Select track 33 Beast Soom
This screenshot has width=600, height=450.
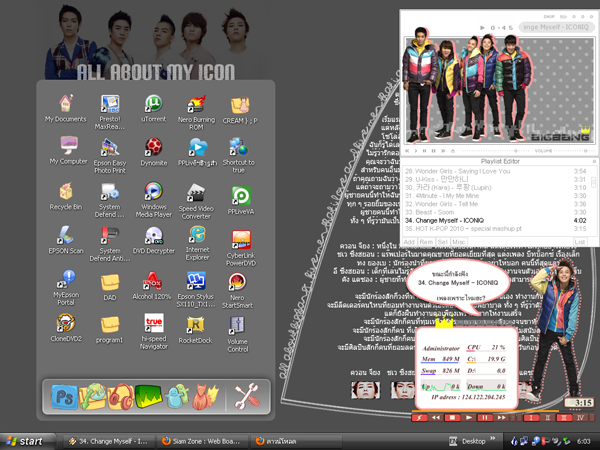tap(495, 212)
